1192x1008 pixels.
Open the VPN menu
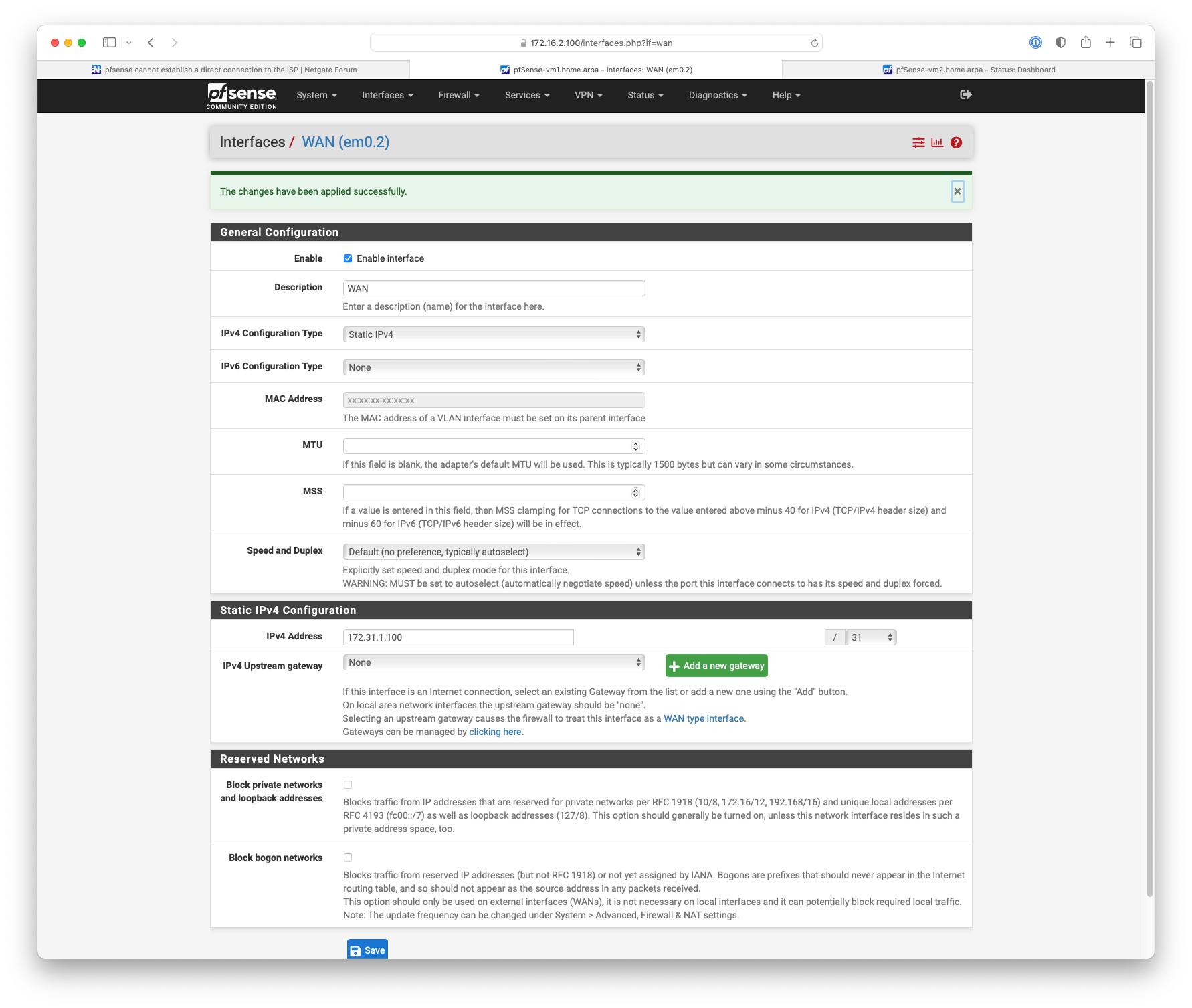(x=589, y=95)
